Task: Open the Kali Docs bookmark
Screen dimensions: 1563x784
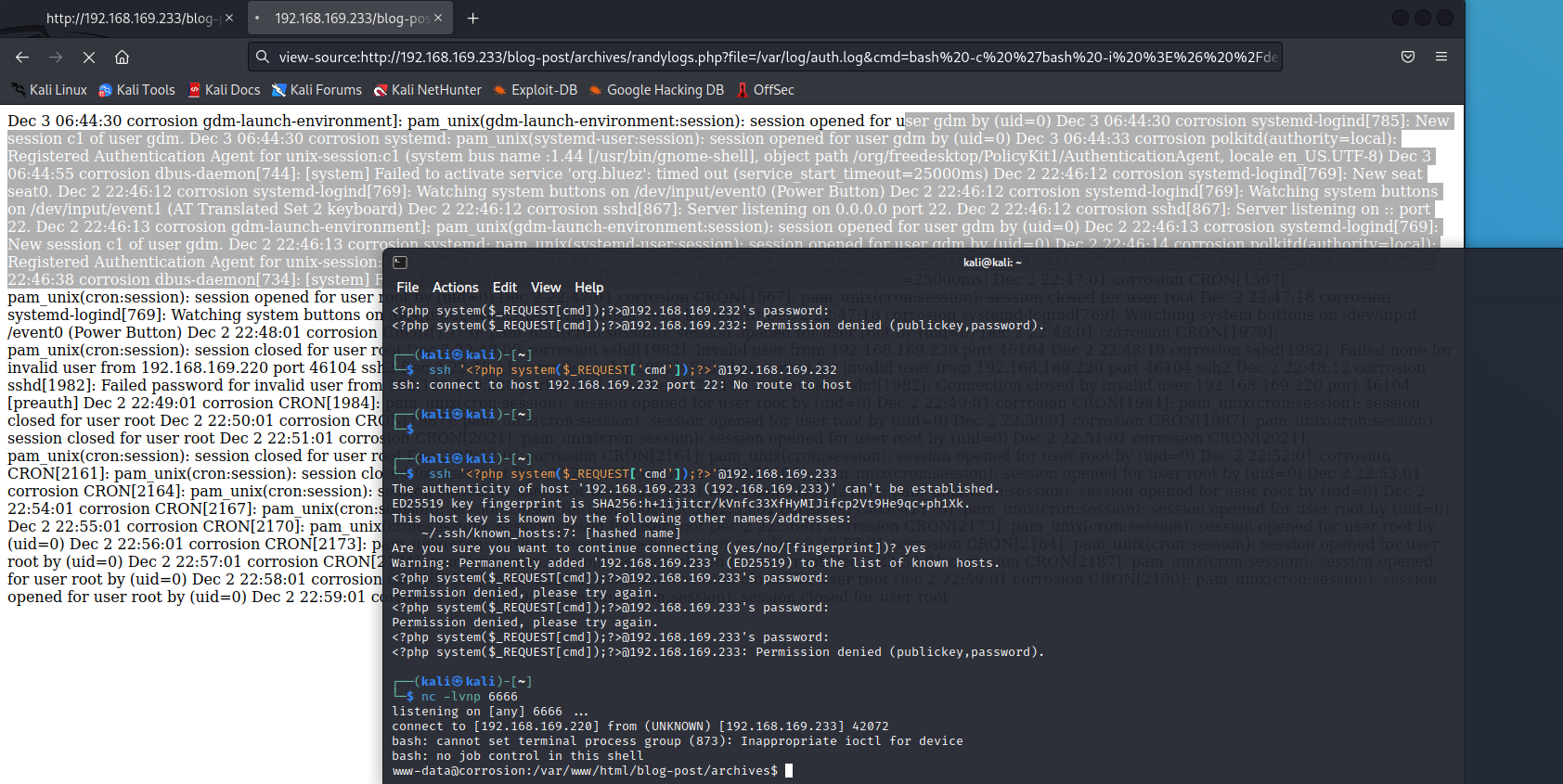Action: tap(224, 90)
